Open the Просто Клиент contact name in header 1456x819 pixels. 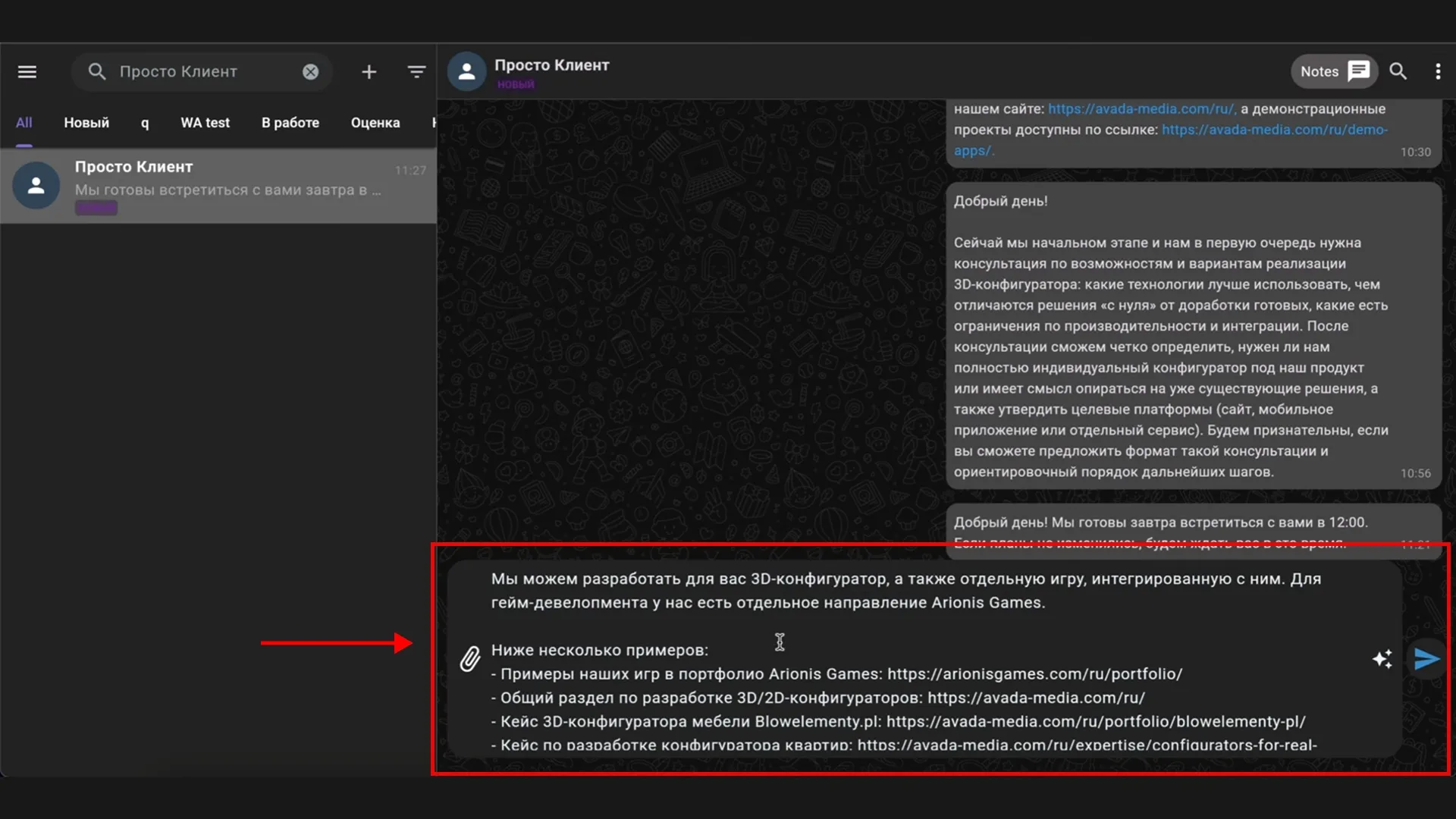click(x=552, y=65)
